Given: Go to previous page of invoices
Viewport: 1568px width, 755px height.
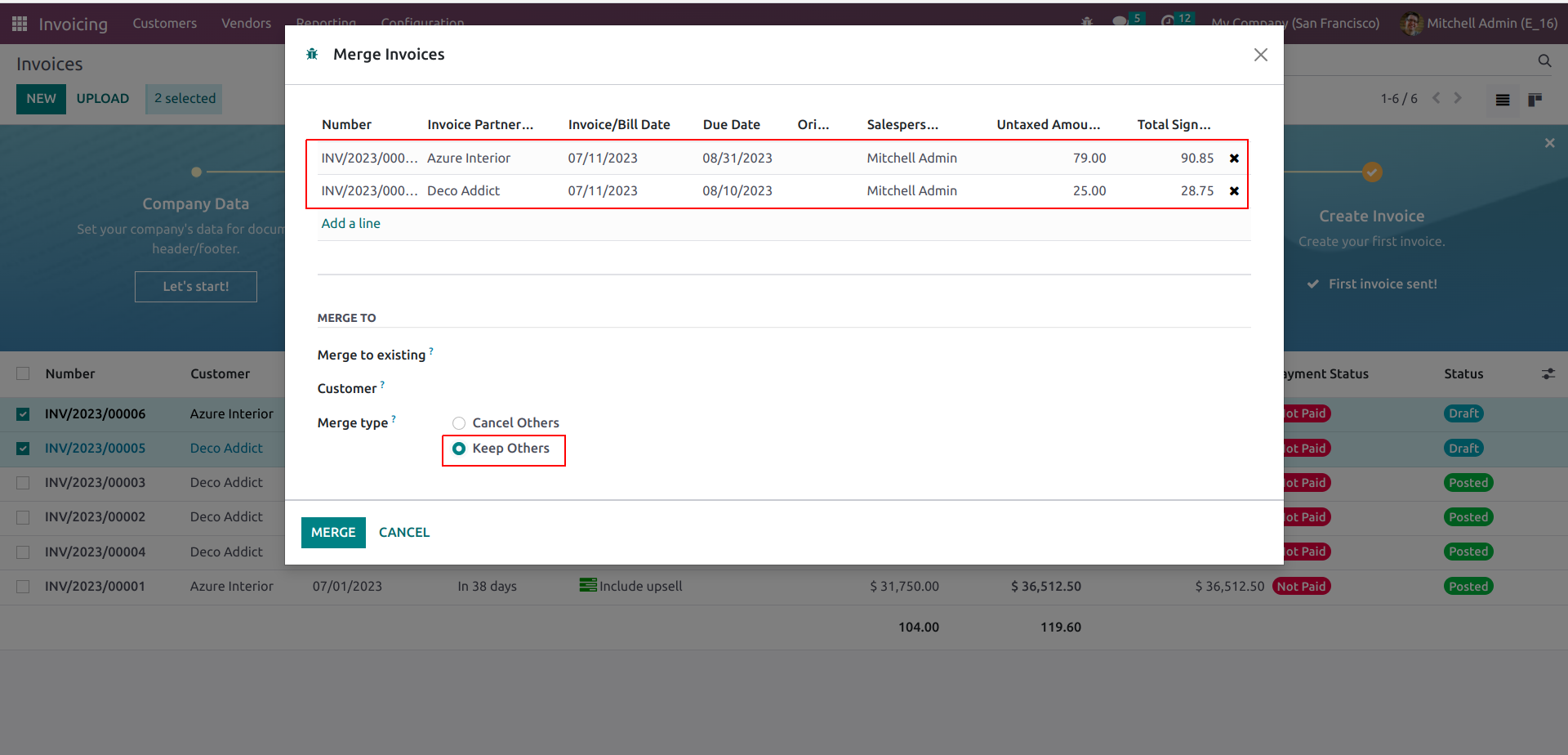Looking at the screenshot, I should click(1437, 98).
